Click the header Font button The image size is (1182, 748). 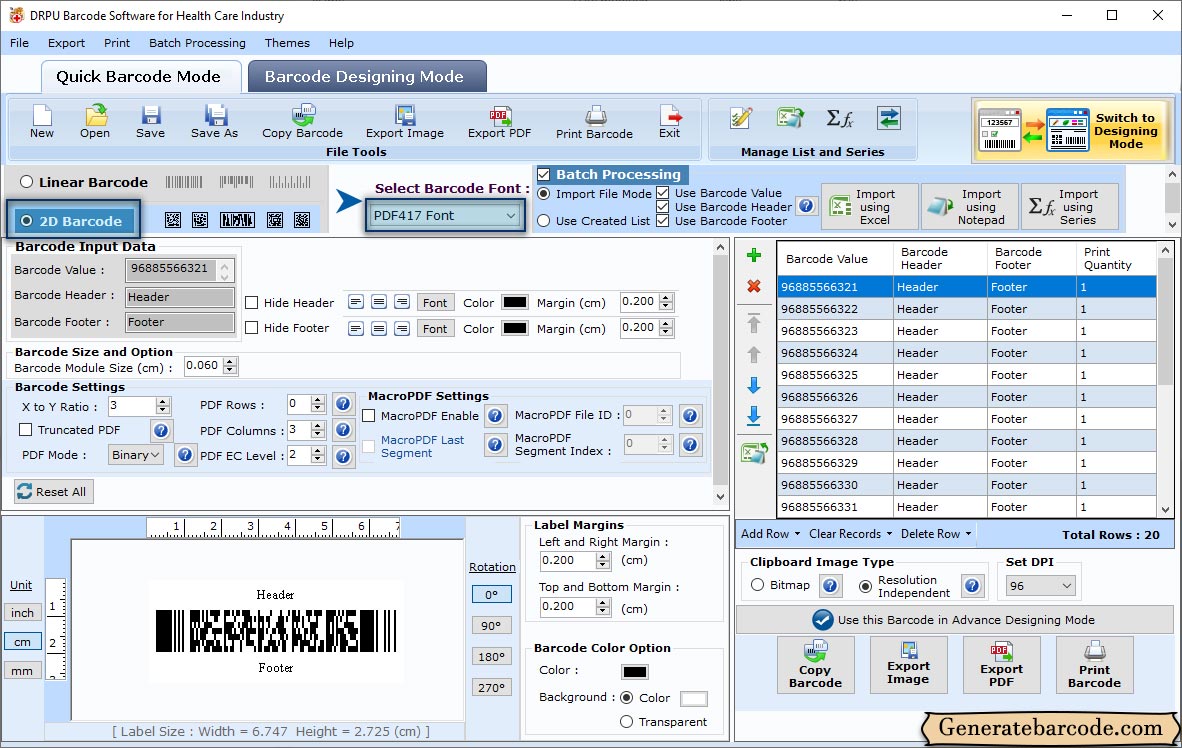pos(435,302)
